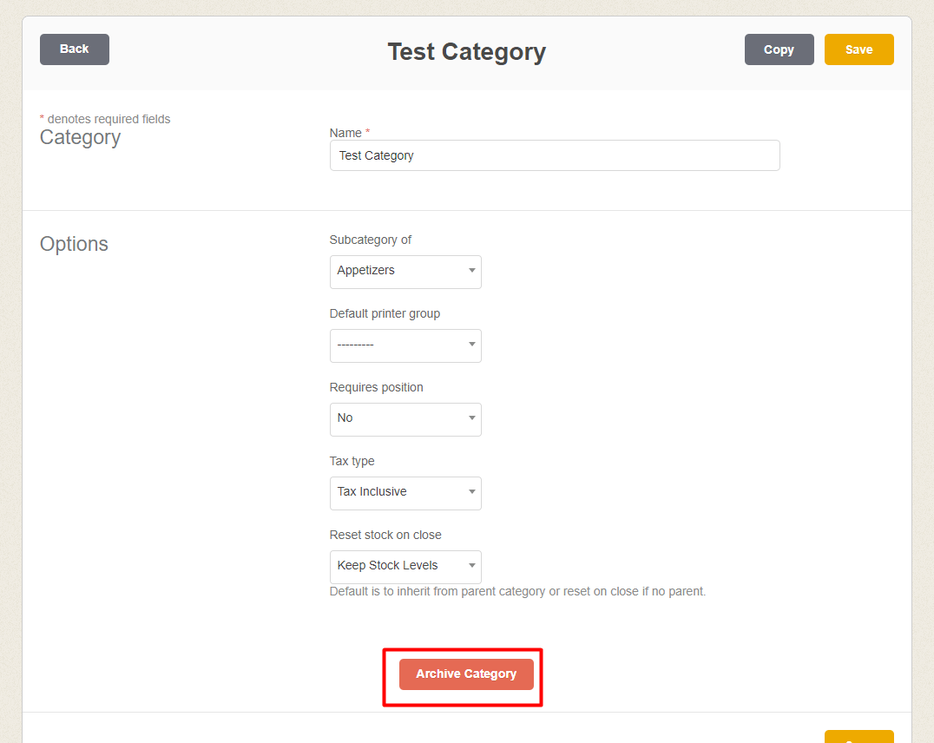The width and height of the screenshot is (934, 743).
Task: Click the Requires position label
Action: (376, 388)
